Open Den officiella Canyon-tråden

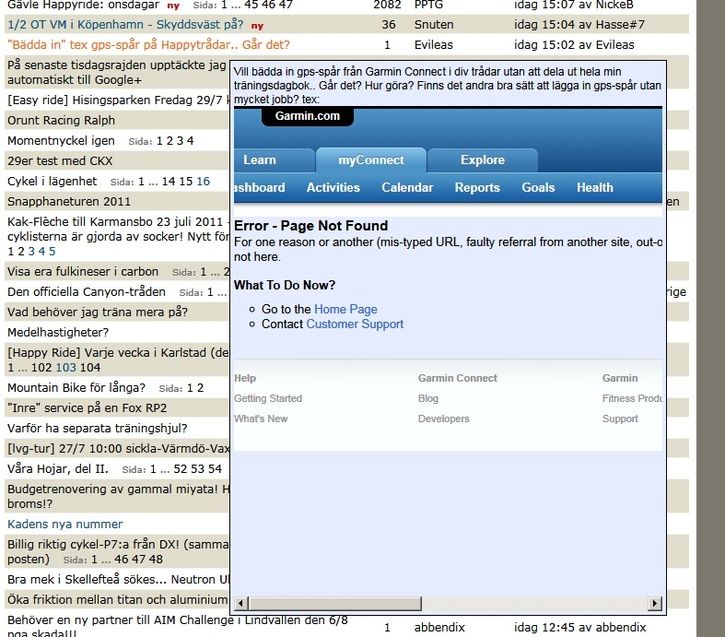[86, 292]
